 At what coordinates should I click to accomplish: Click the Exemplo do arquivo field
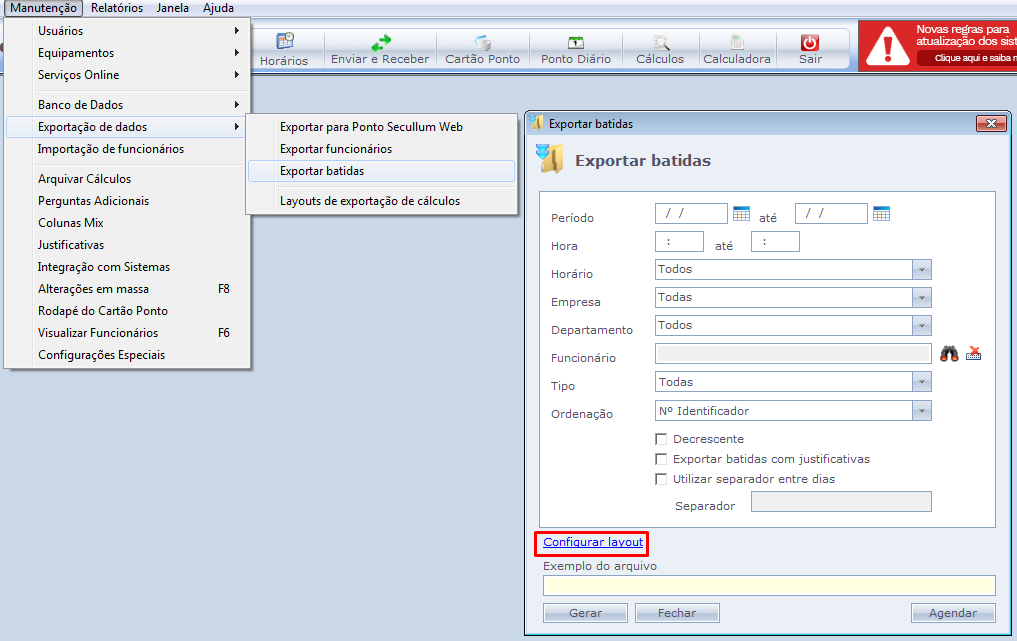pyautogui.click(x=769, y=586)
